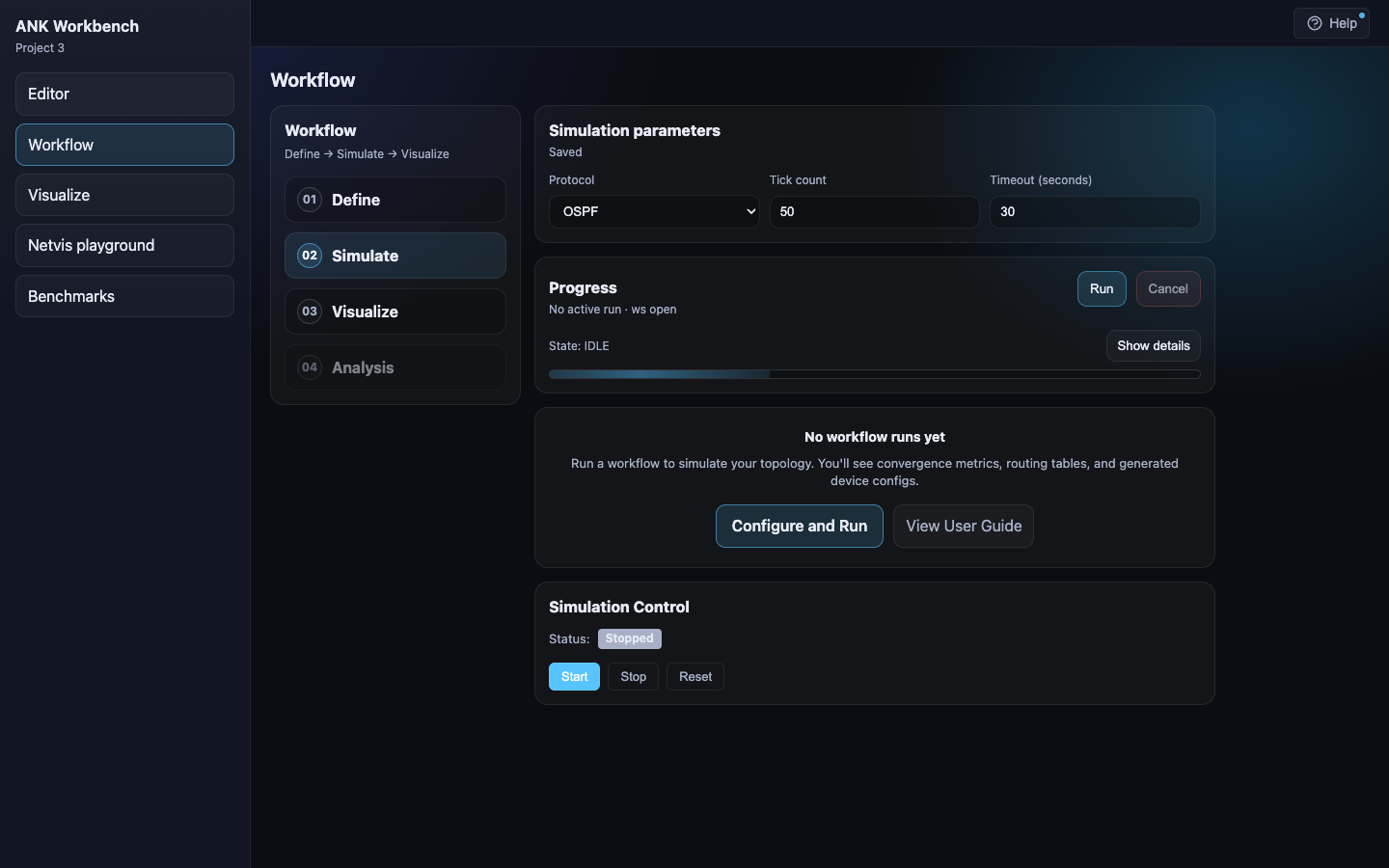Click the Tick count input field
1389x868 pixels.
click(x=874, y=212)
